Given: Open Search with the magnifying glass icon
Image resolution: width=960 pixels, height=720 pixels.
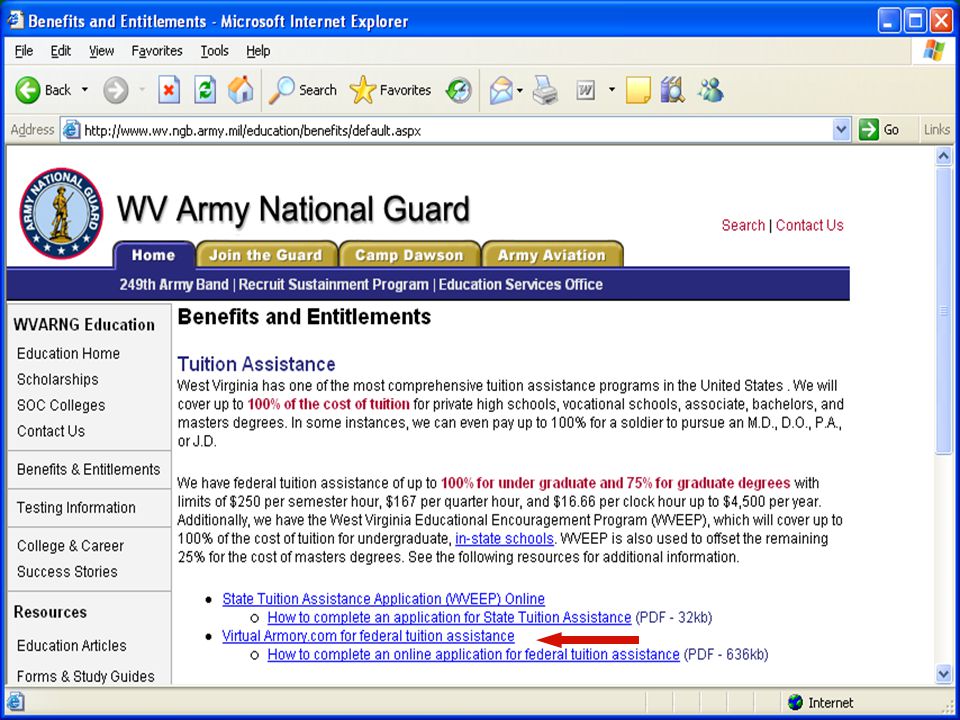Looking at the screenshot, I should tap(304, 91).
